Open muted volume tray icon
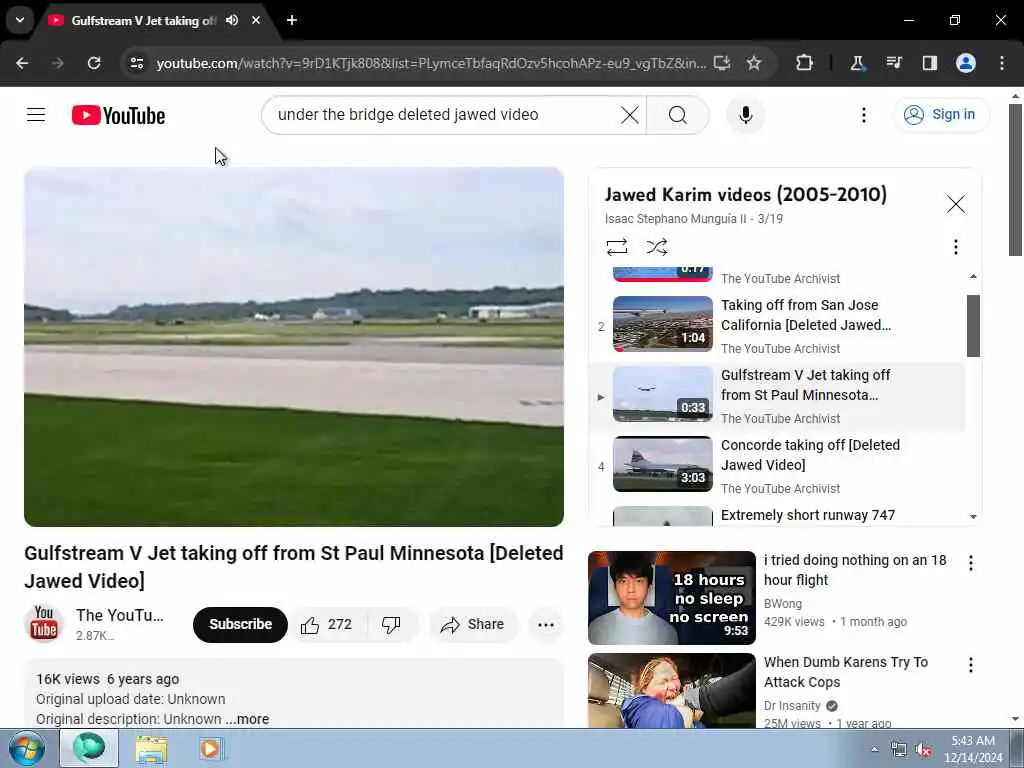Image resolution: width=1024 pixels, height=768 pixels. (923, 750)
